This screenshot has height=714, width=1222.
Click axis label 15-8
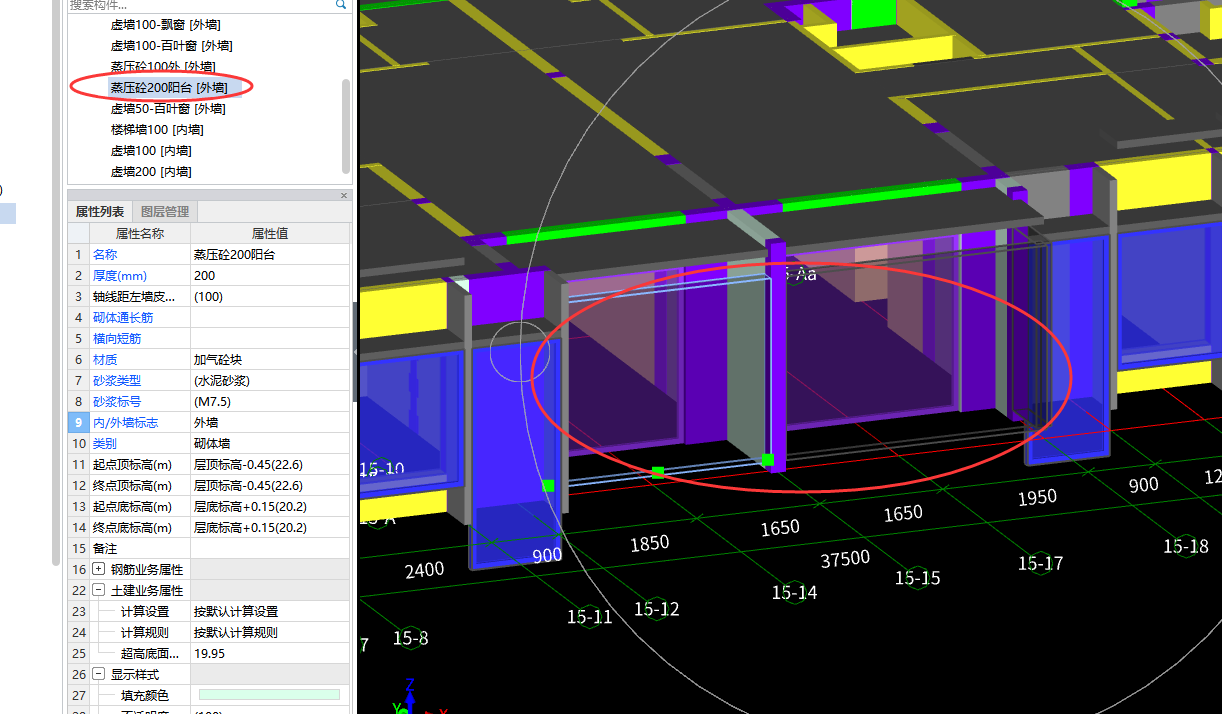pos(410,638)
